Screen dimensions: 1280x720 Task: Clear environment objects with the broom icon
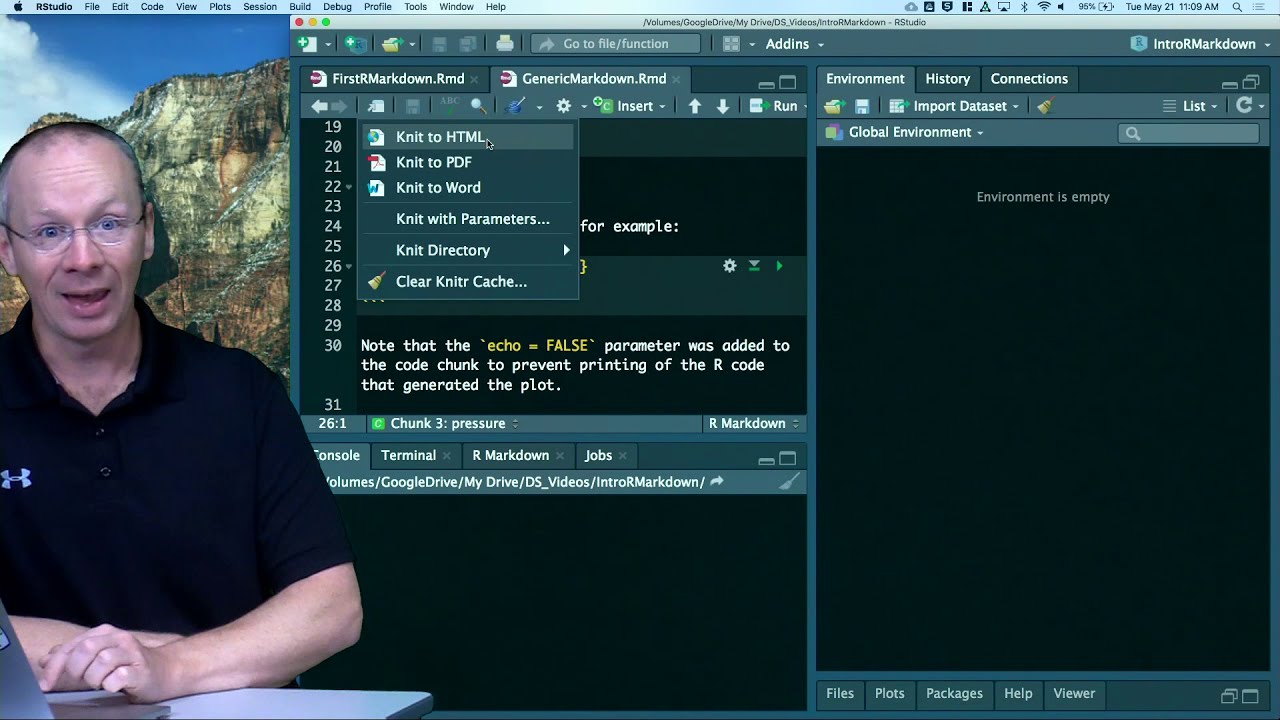click(x=1045, y=106)
